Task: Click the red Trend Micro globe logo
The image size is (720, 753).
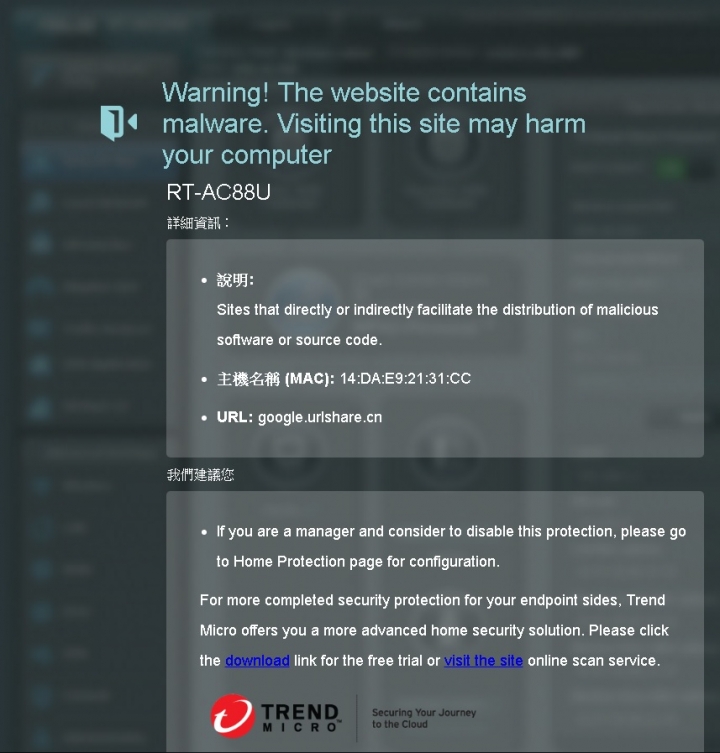Action: [x=232, y=716]
